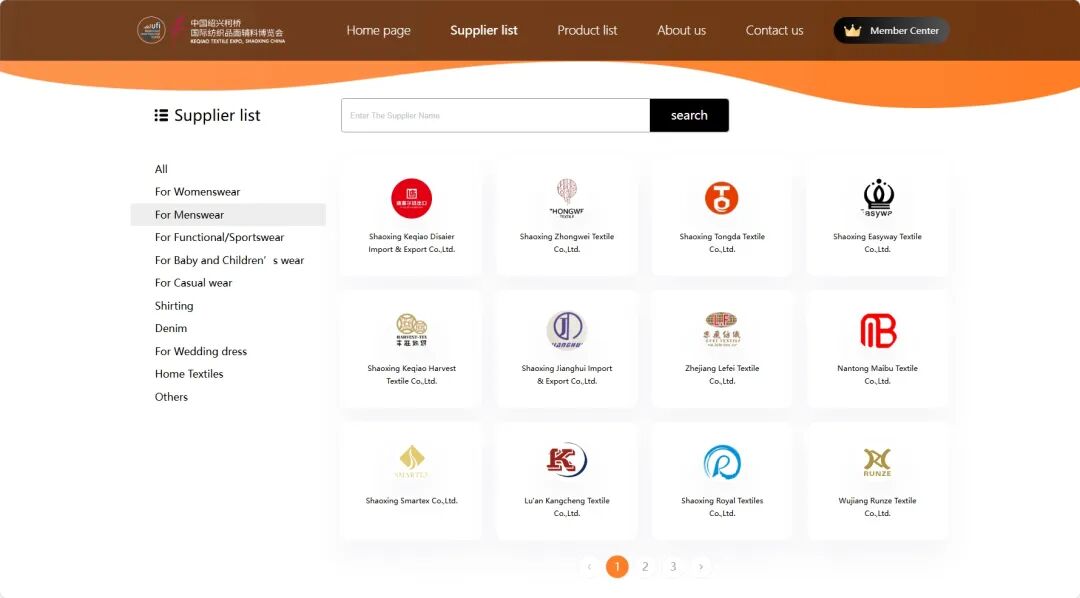Click Nantong Maibu Textile Co.,Ltd. name

878,374
